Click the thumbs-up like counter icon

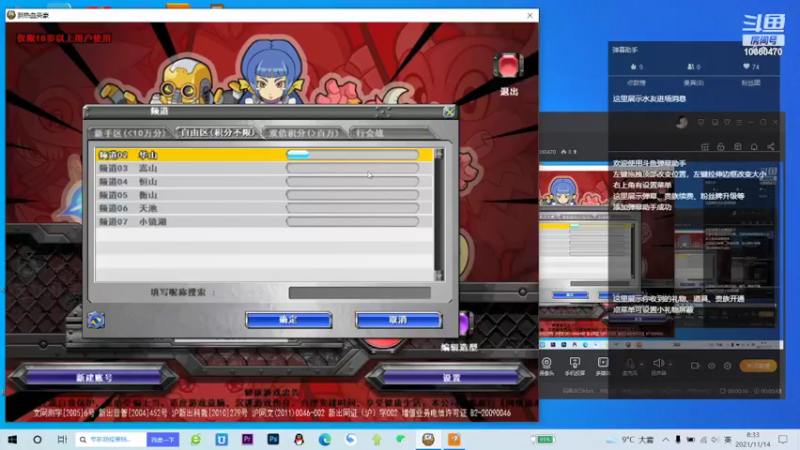tap(634, 66)
